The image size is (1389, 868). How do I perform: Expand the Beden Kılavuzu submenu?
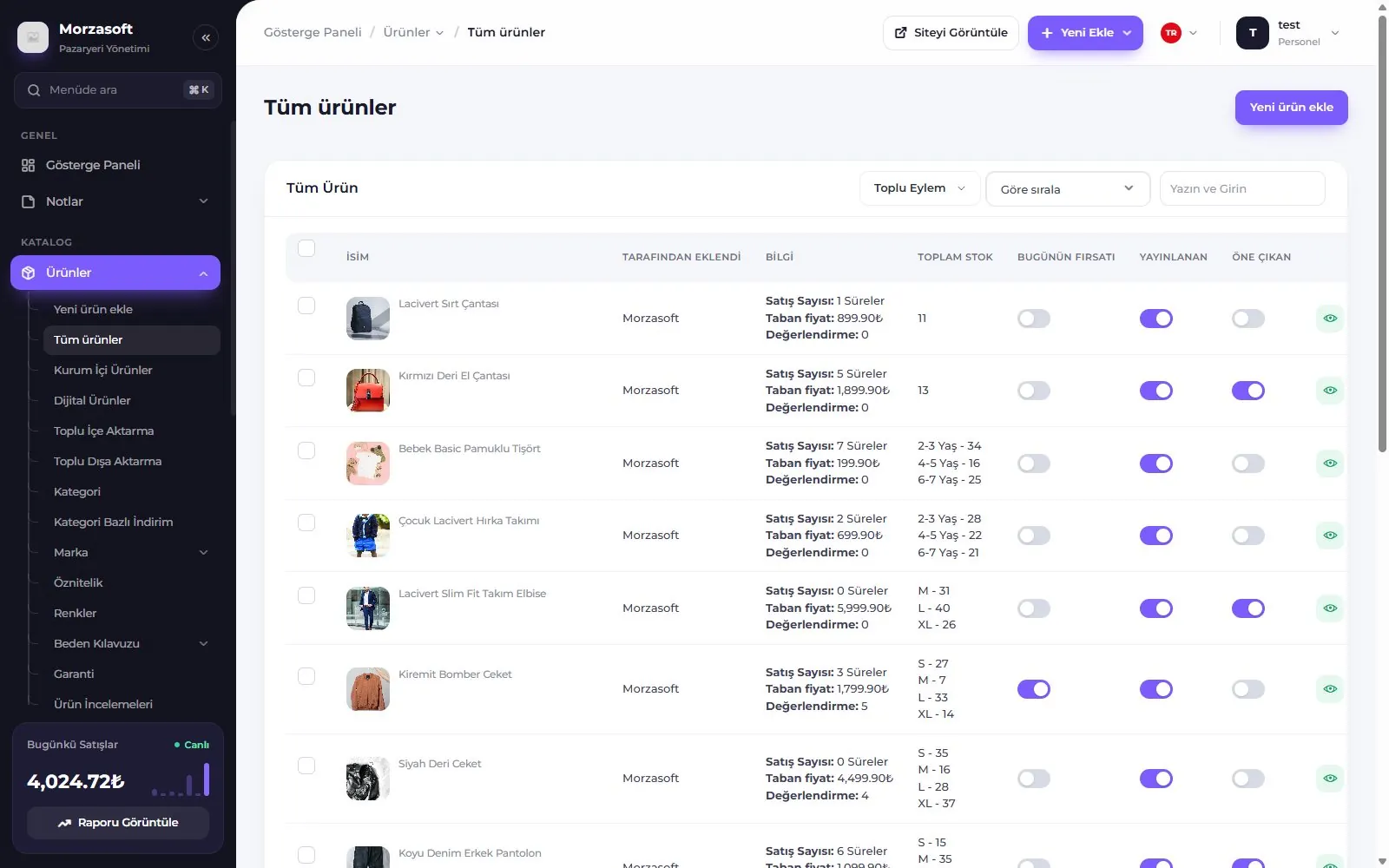coord(204,644)
